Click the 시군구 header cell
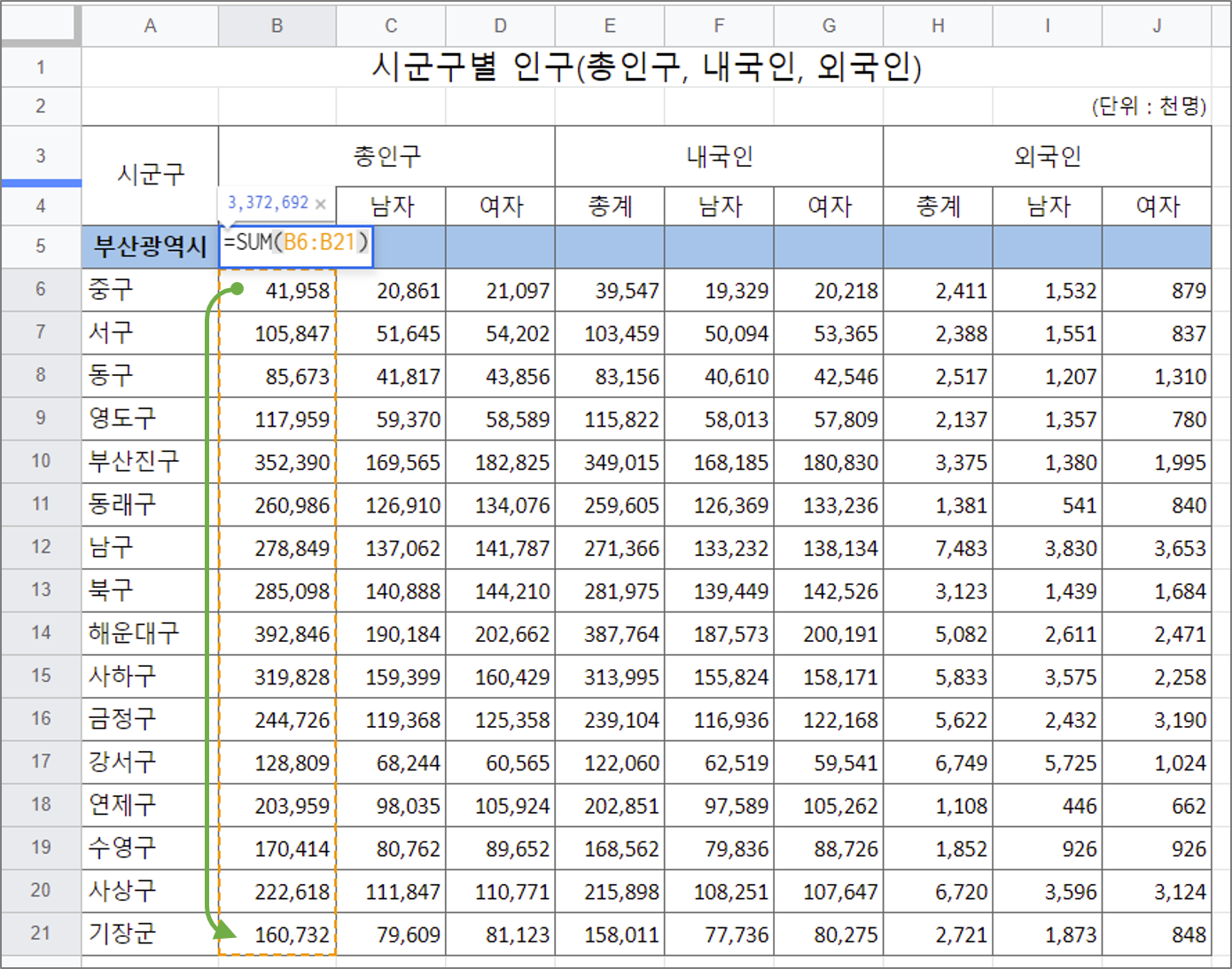Viewport: 1232px width, 969px height. [150, 176]
